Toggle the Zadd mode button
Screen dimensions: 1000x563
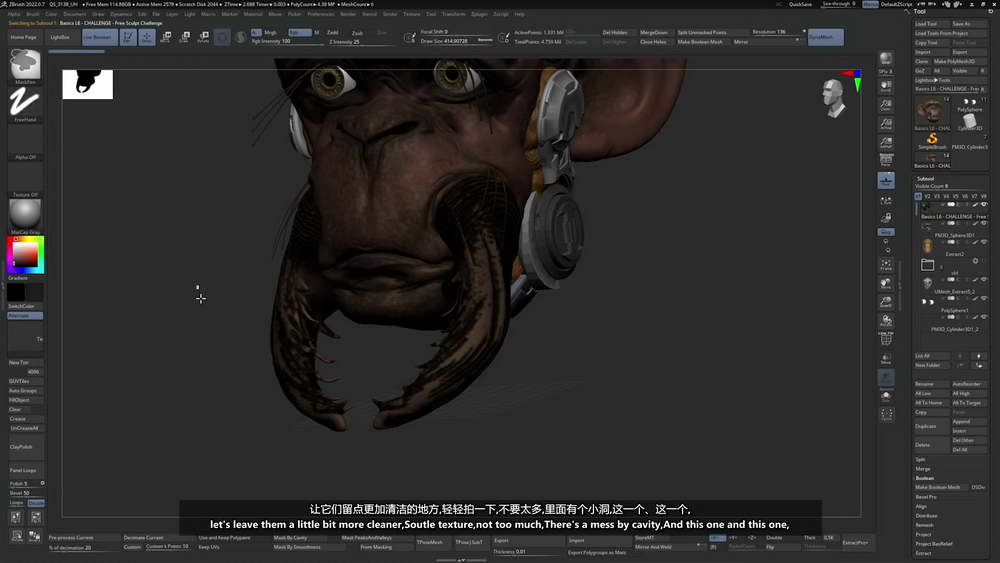click(x=333, y=32)
